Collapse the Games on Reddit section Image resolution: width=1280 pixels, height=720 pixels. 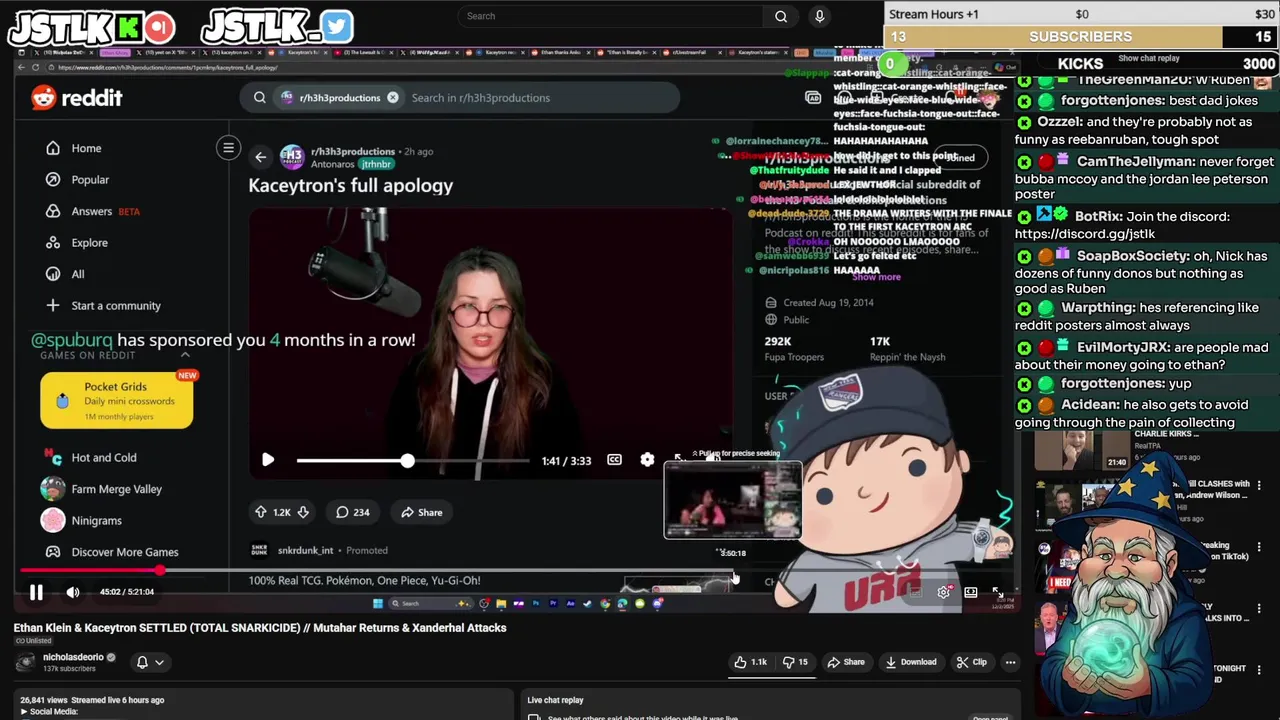185,355
